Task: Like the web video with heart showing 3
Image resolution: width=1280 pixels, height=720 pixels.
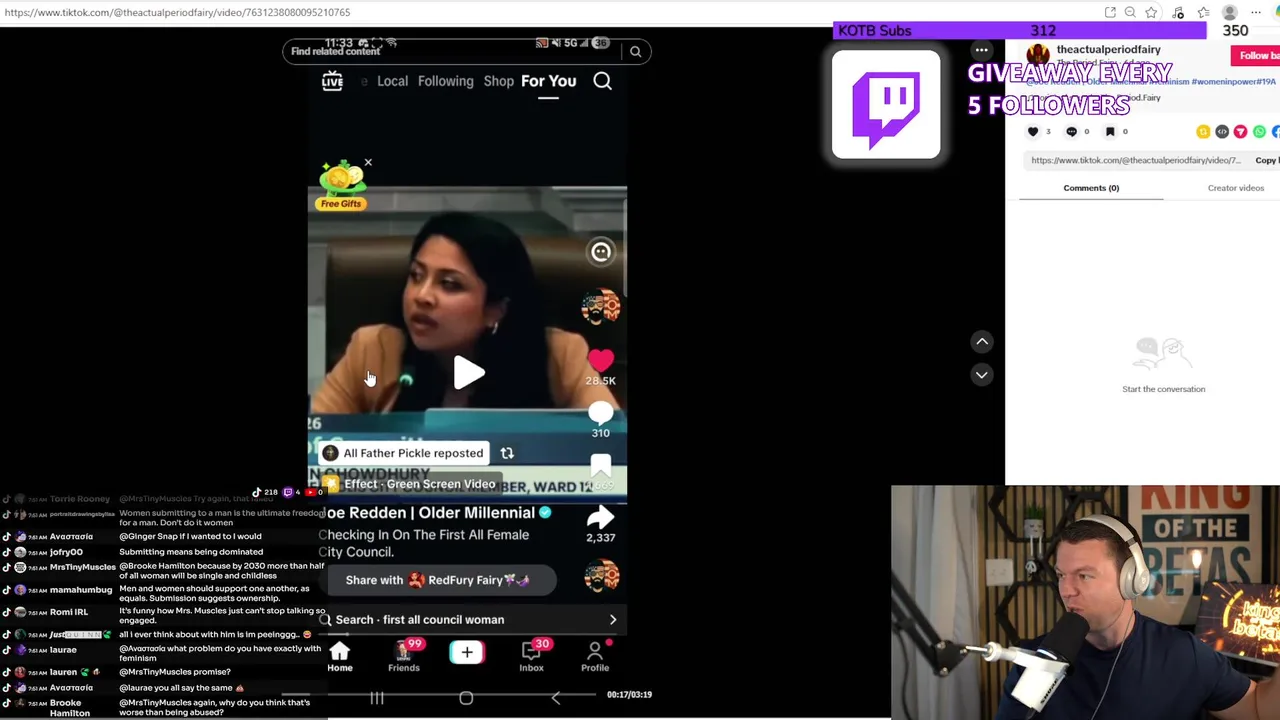Action: point(1033,132)
